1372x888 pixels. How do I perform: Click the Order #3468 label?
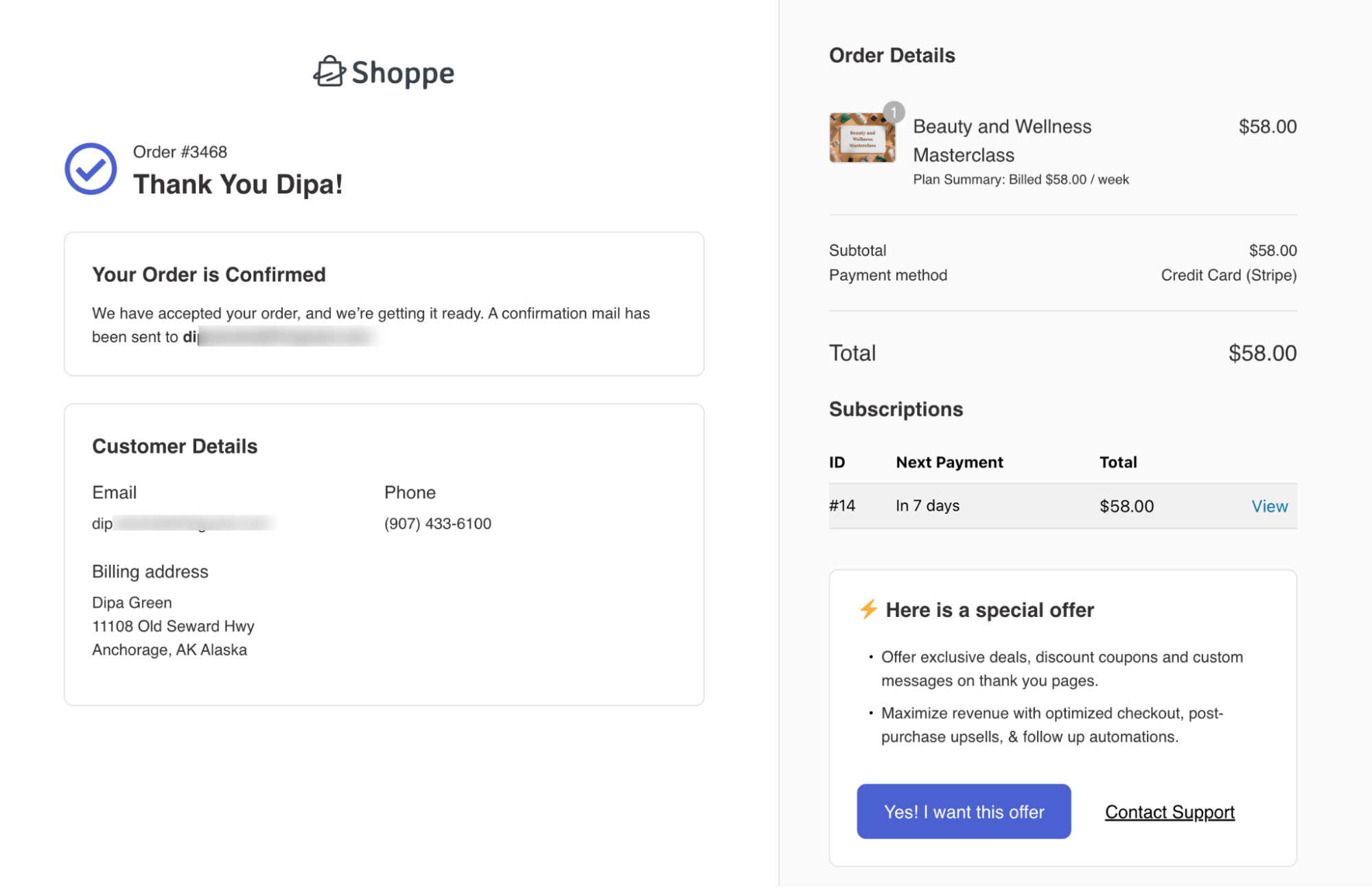tap(181, 152)
